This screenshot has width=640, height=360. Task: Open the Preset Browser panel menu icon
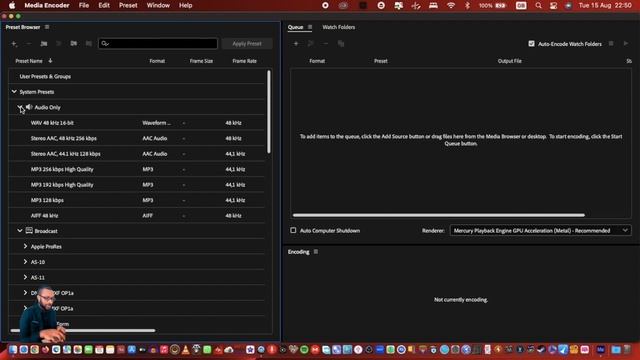point(47,27)
